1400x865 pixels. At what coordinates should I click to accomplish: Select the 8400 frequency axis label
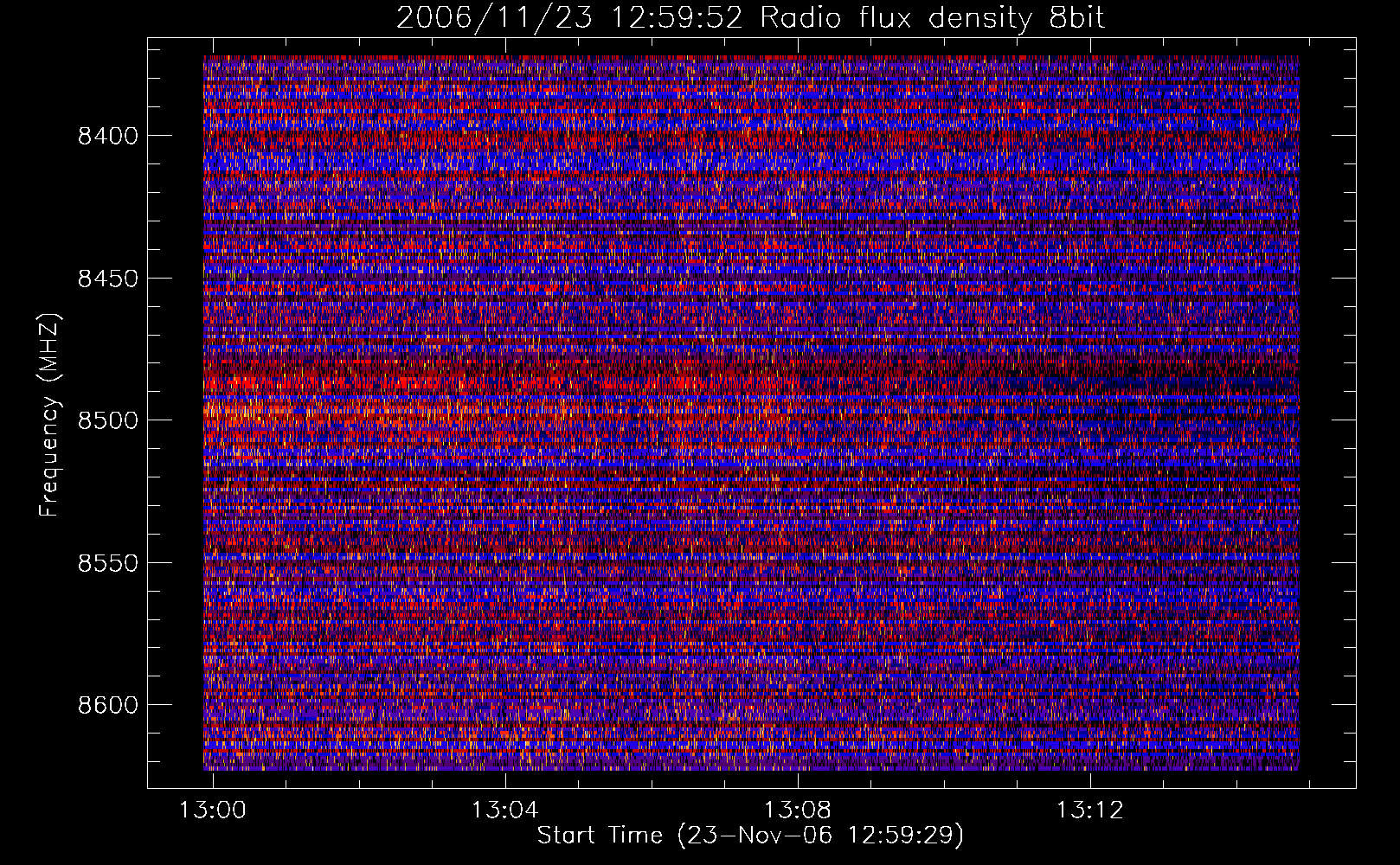[107, 136]
